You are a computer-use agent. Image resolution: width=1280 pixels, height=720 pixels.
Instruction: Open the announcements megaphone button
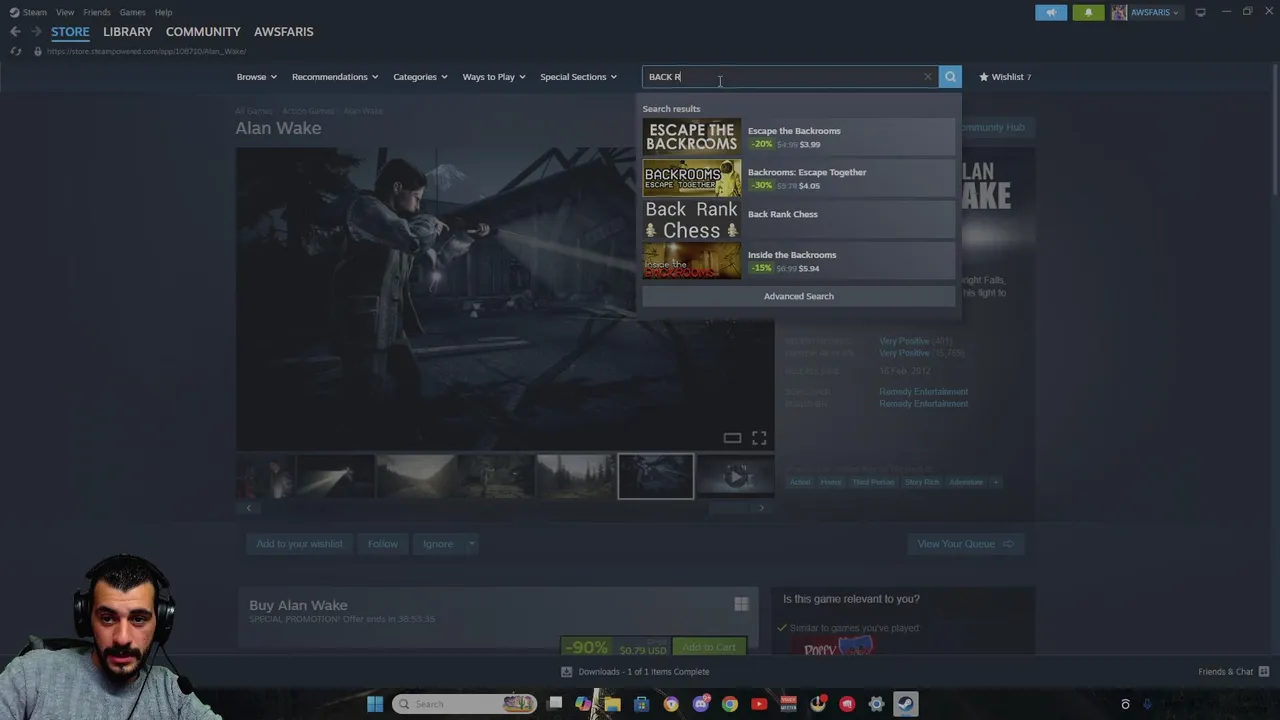pos(1051,12)
